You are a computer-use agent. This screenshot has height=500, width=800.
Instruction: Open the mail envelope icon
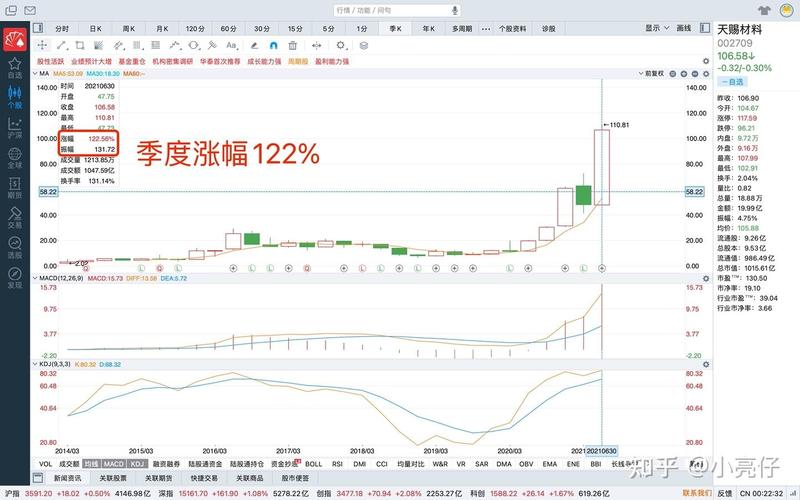tap(30, 10)
